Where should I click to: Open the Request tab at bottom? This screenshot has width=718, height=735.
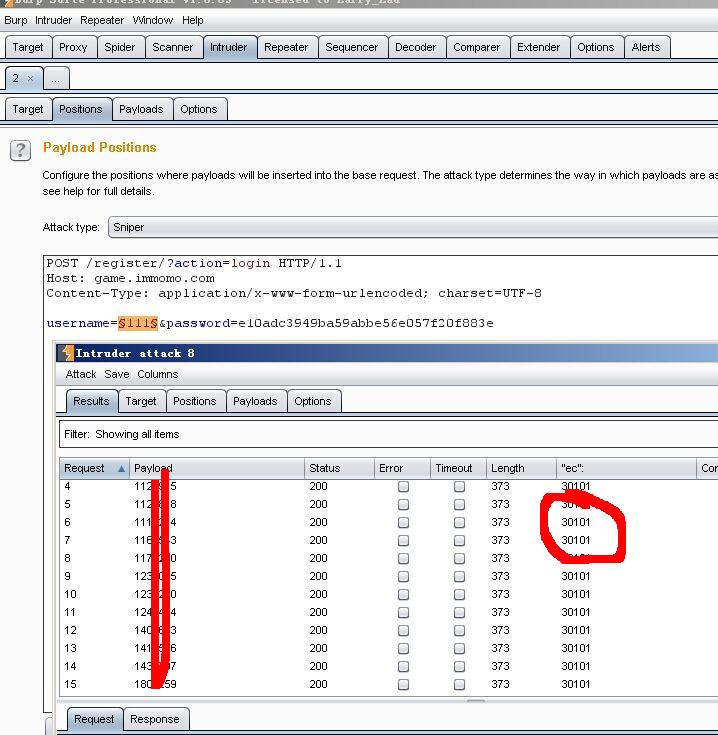click(x=95, y=720)
